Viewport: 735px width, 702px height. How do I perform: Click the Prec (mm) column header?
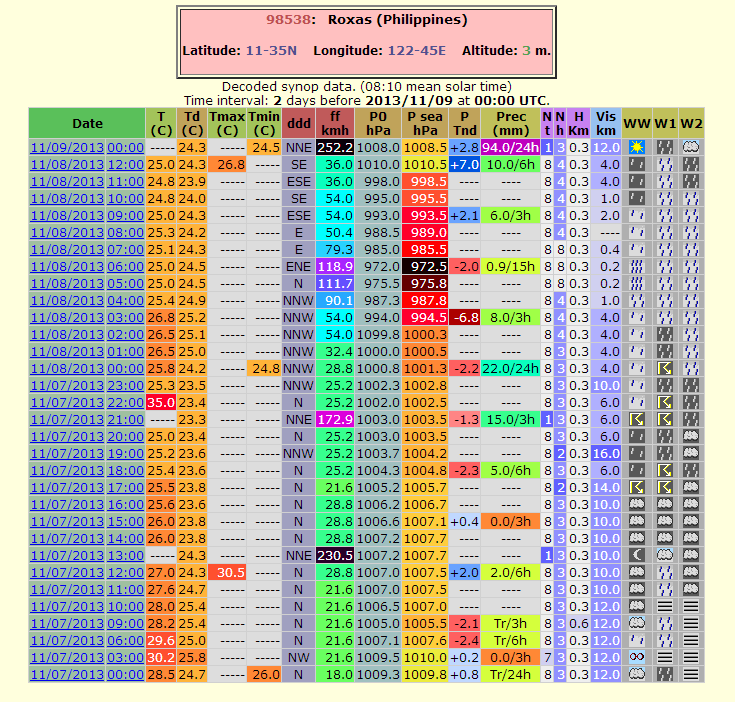[510, 123]
